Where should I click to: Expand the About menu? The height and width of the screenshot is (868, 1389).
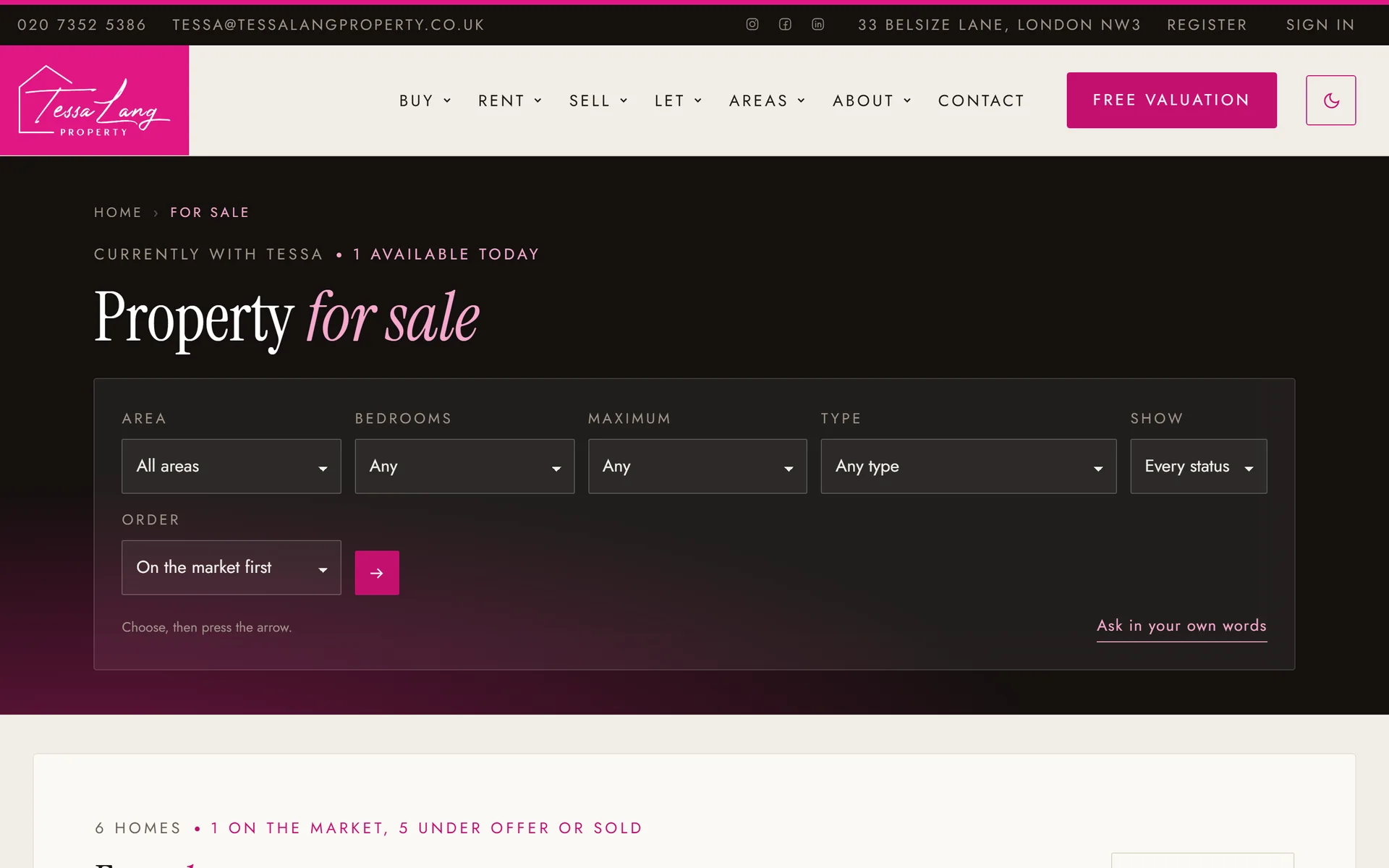(x=872, y=101)
